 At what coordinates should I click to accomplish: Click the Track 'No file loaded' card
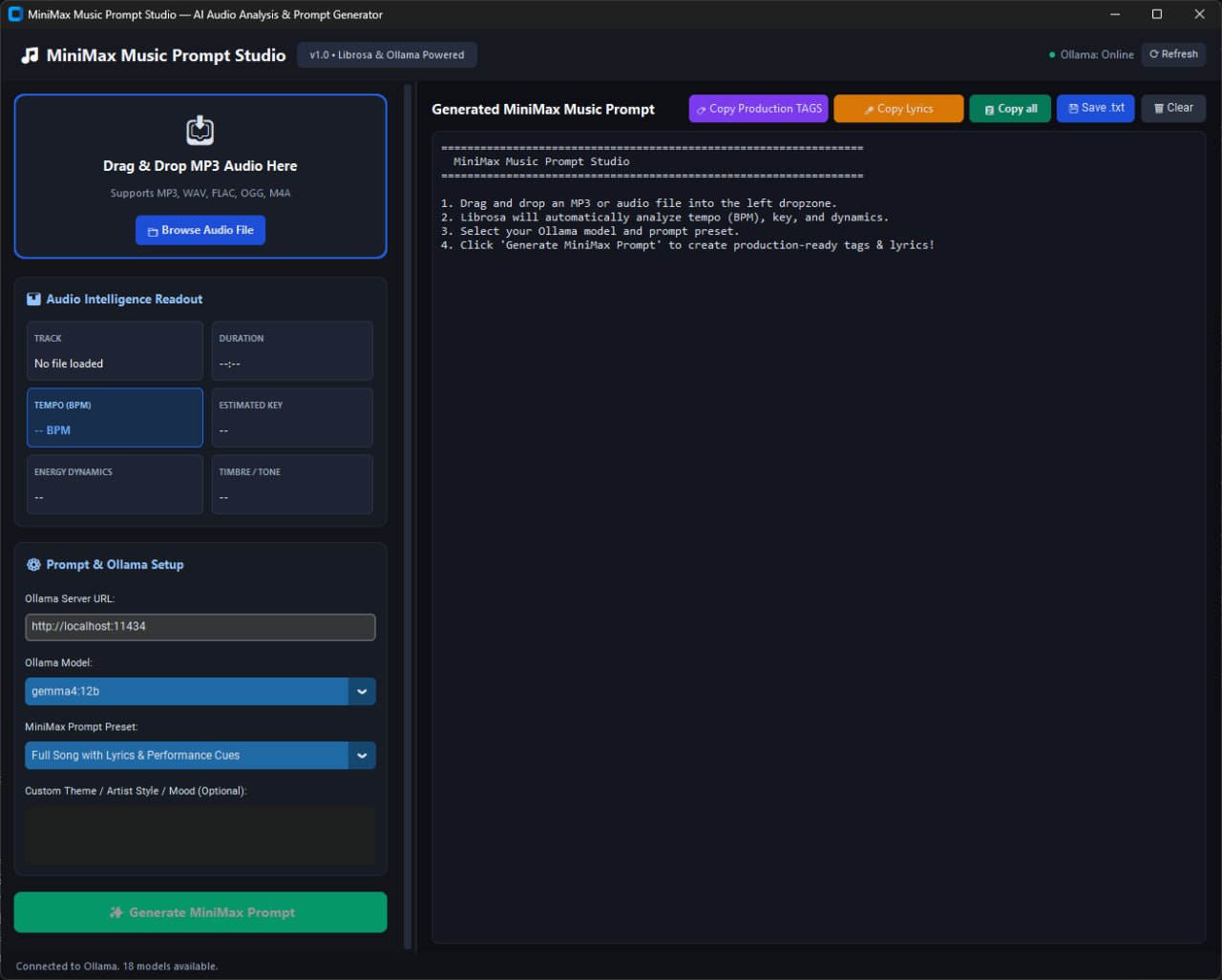(115, 350)
